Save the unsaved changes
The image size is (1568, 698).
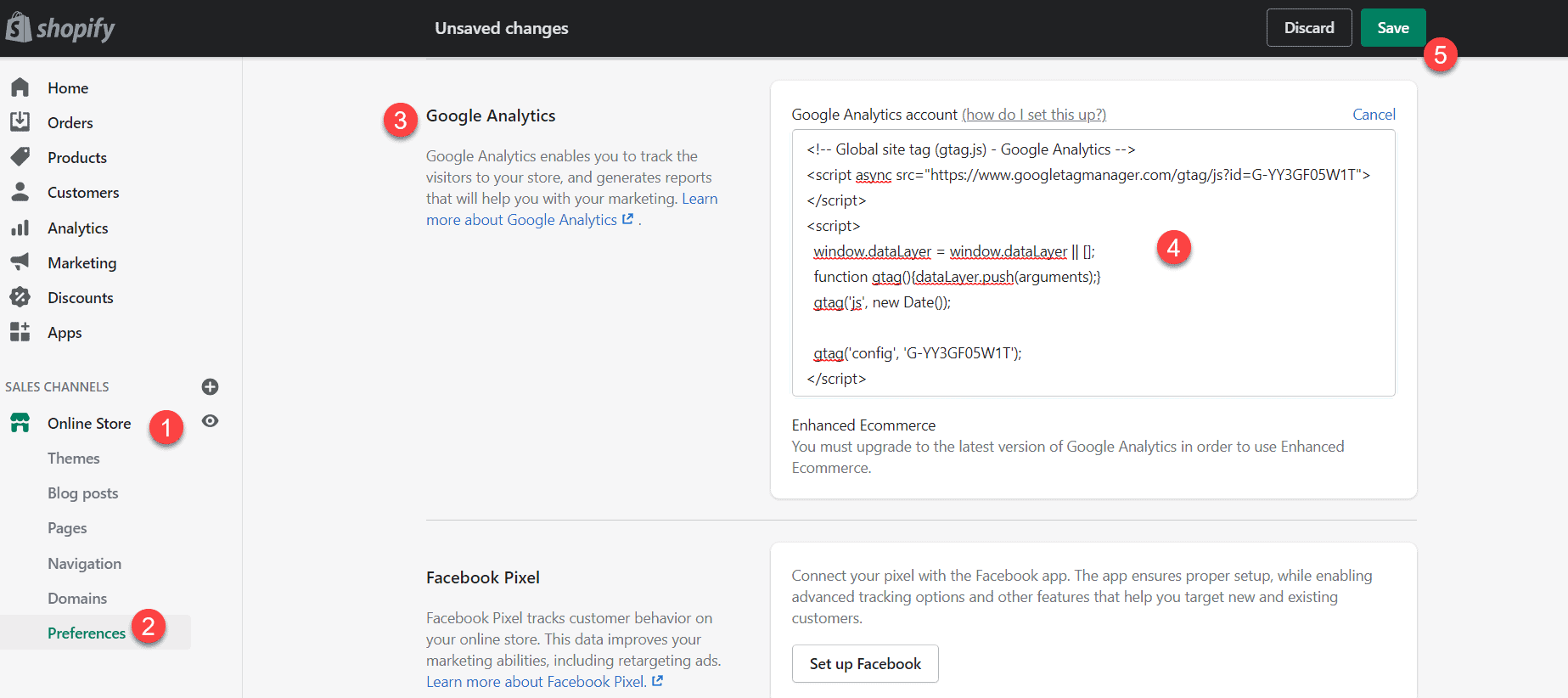[x=1393, y=27]
